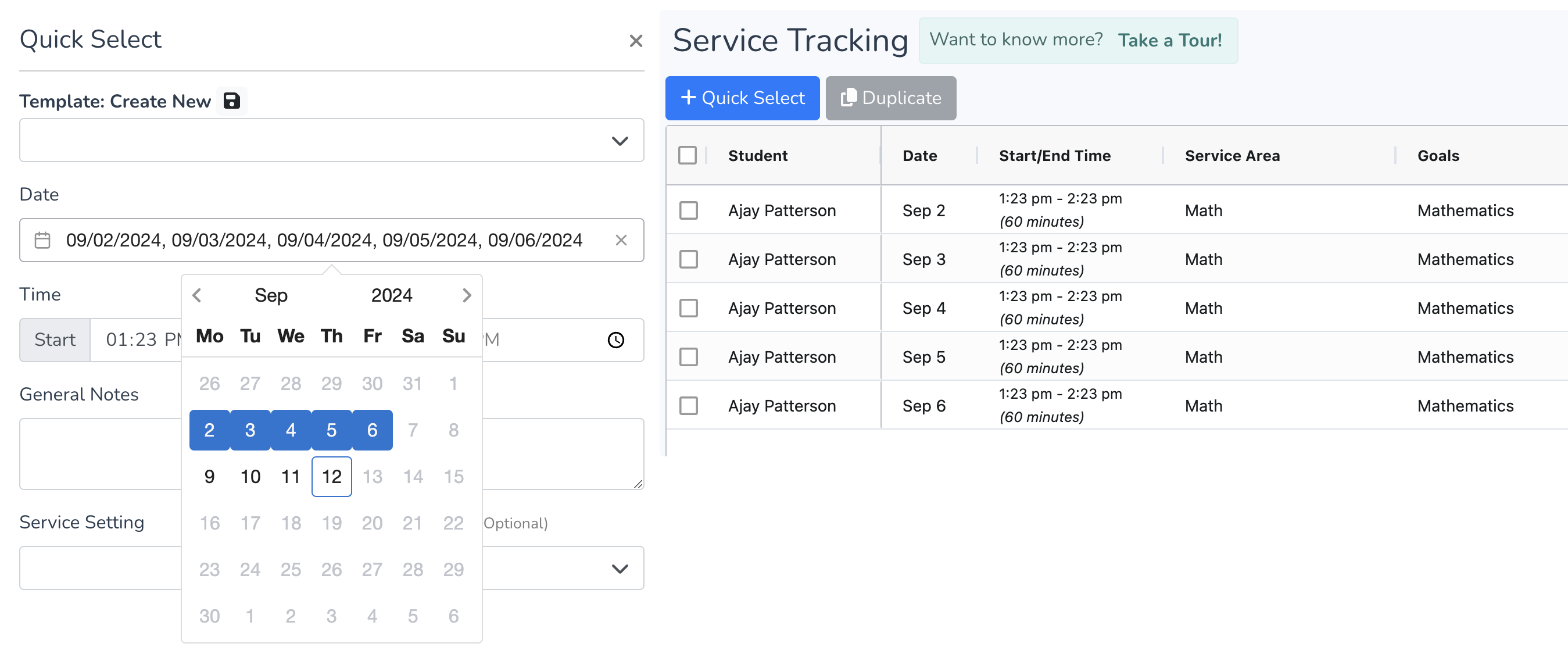Clear the selected dates with X icon
The width and height of the screenshot is (1568, 665).
(620, 240)
